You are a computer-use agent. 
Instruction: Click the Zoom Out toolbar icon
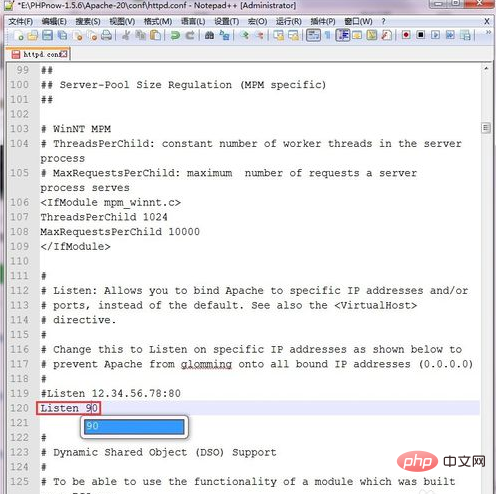tap(259, 35)
